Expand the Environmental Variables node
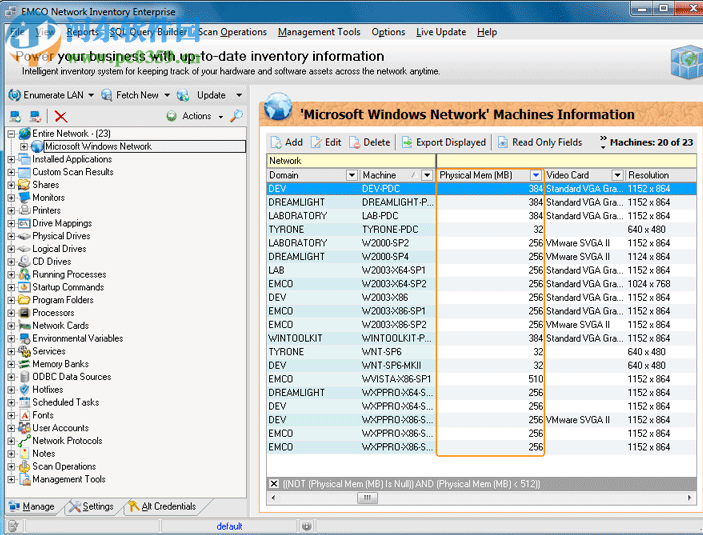The image size is (703, 535). tap(11, 339)
